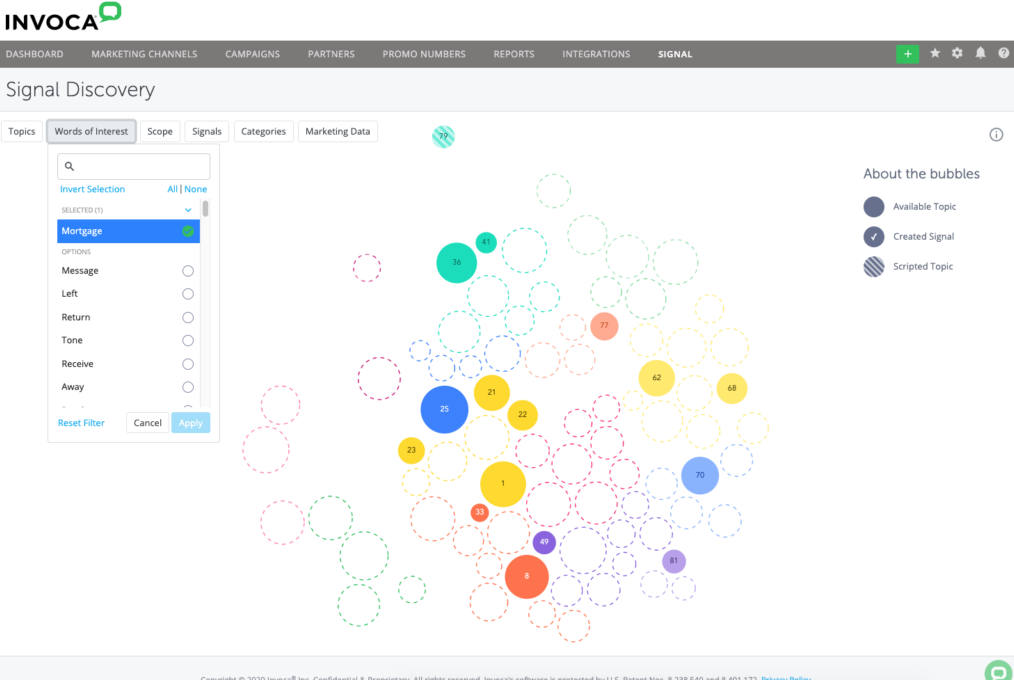Select topic bubble 8

click(526, 576)
